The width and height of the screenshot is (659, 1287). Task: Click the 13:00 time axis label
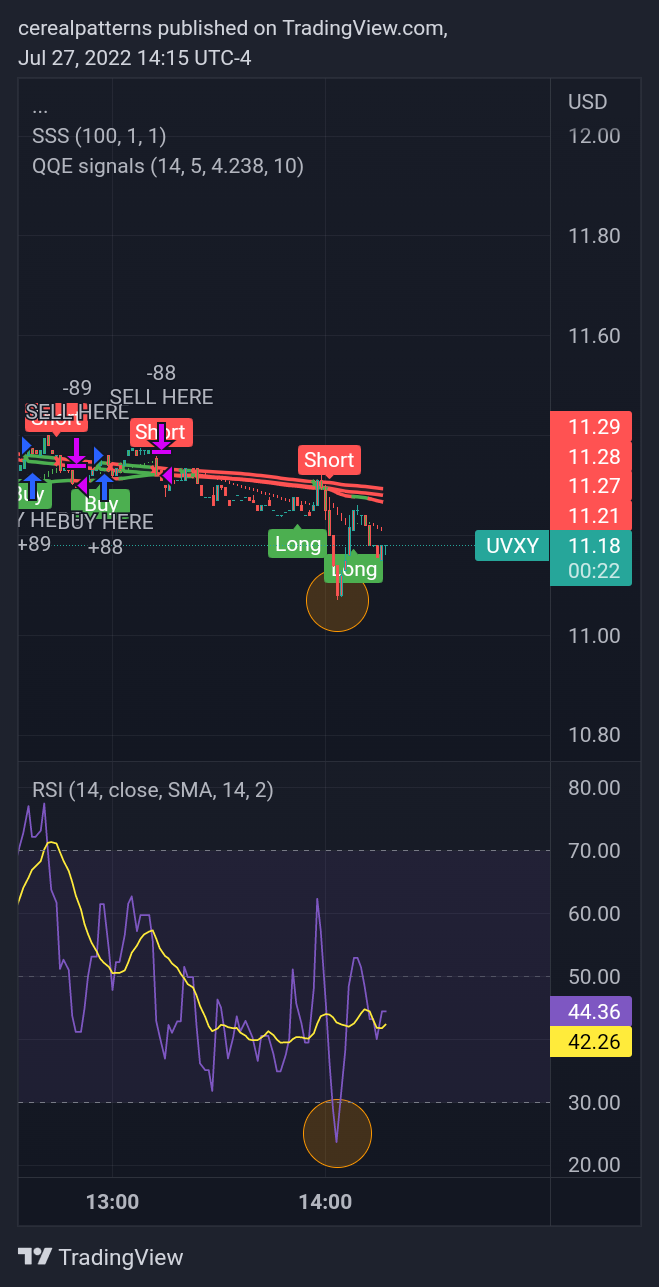pos(112,1201)
